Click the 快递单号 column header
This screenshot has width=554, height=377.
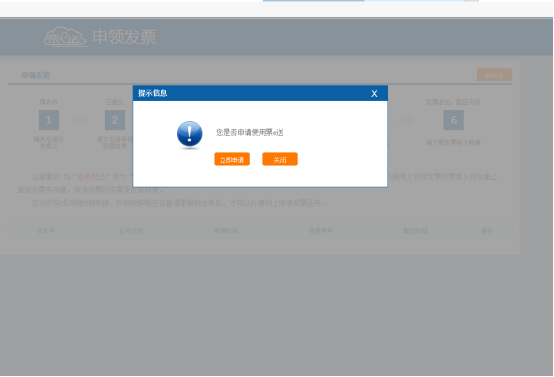point(320,231)
